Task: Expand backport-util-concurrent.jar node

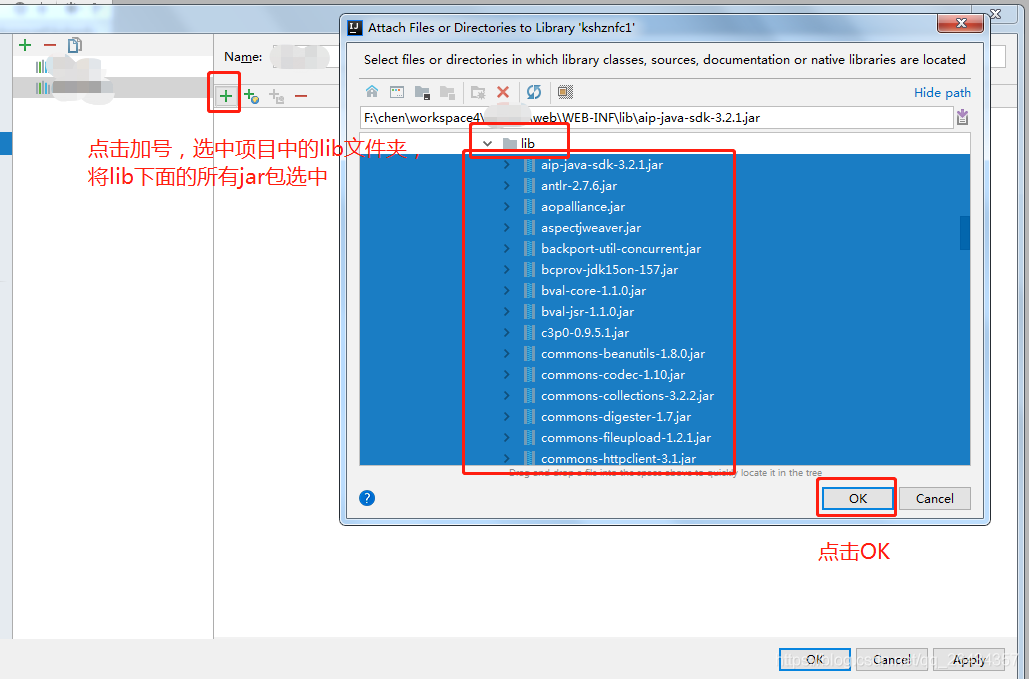Action: [x=507, y=249]
